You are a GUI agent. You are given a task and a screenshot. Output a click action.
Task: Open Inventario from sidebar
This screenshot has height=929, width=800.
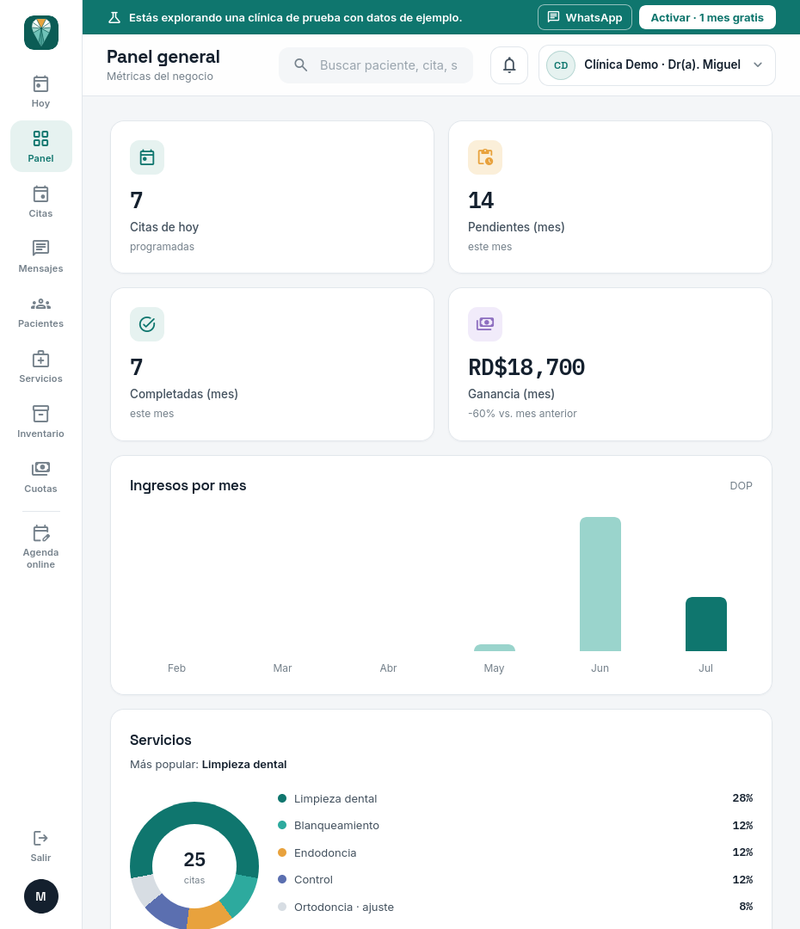point(41,422)
